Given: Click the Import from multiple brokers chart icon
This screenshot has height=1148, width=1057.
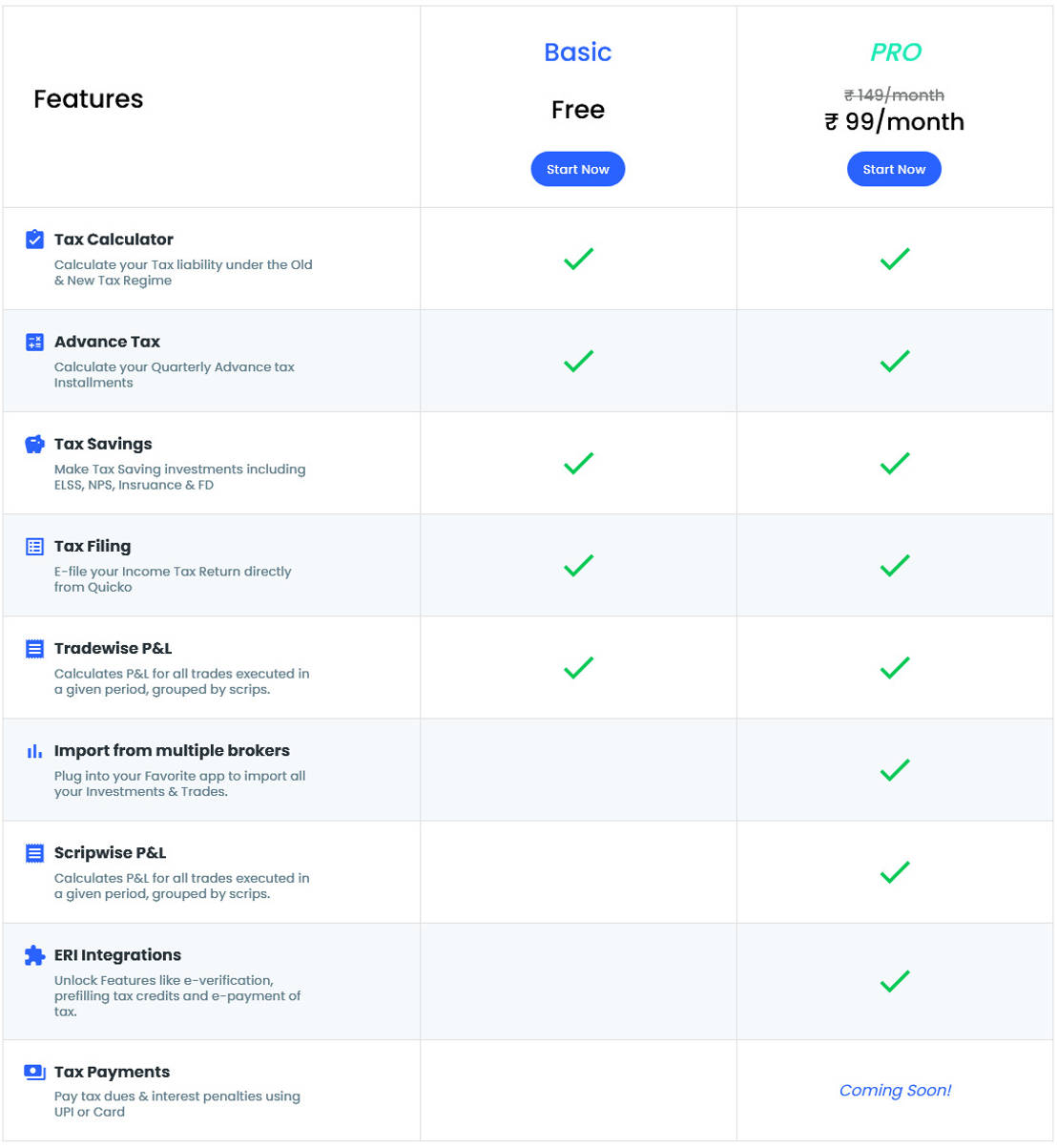Looking at the screenshot, I should [34, 751].
